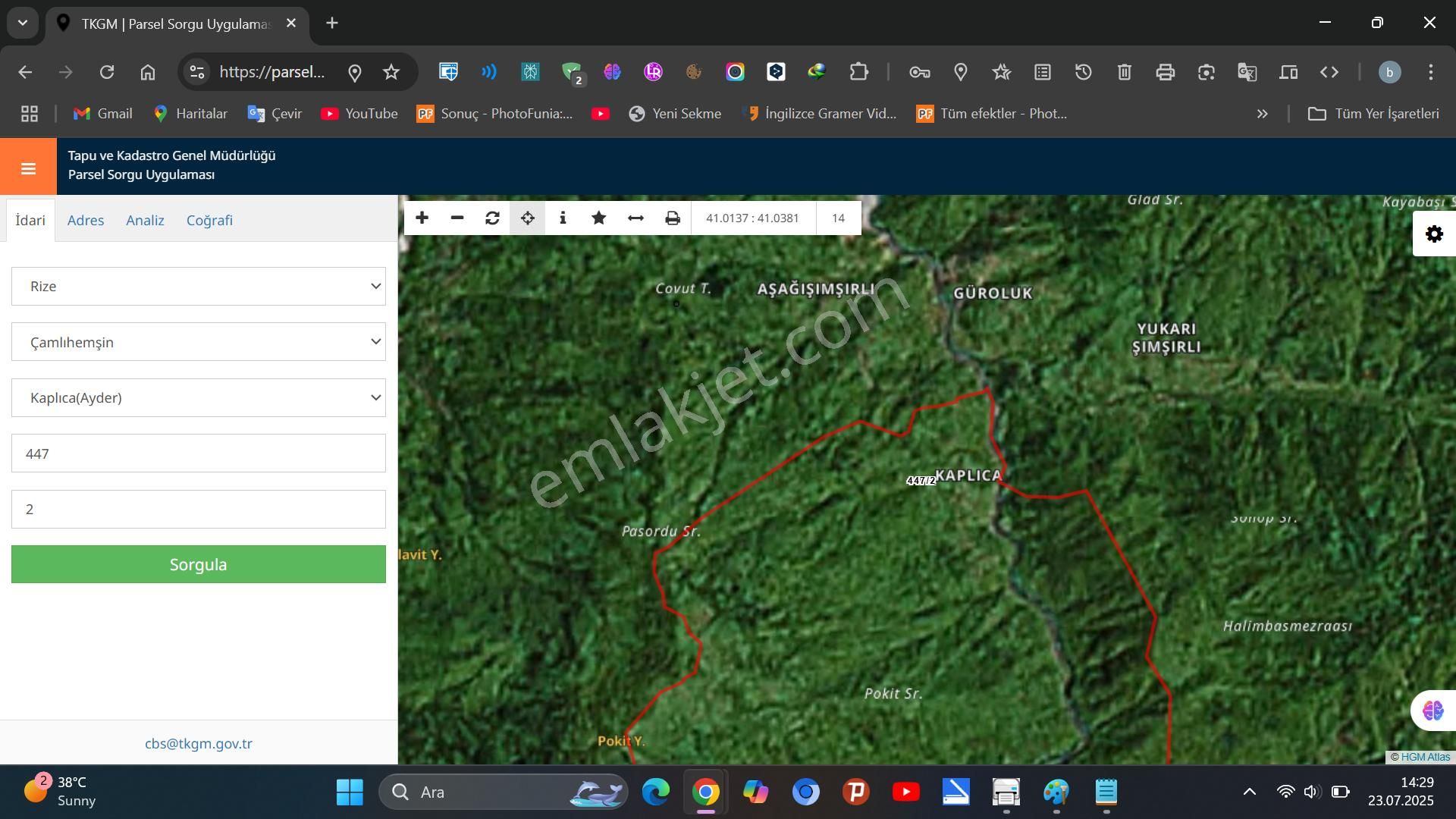Open the YouTube app in taskbar
1456x819 pixels.
905,792
